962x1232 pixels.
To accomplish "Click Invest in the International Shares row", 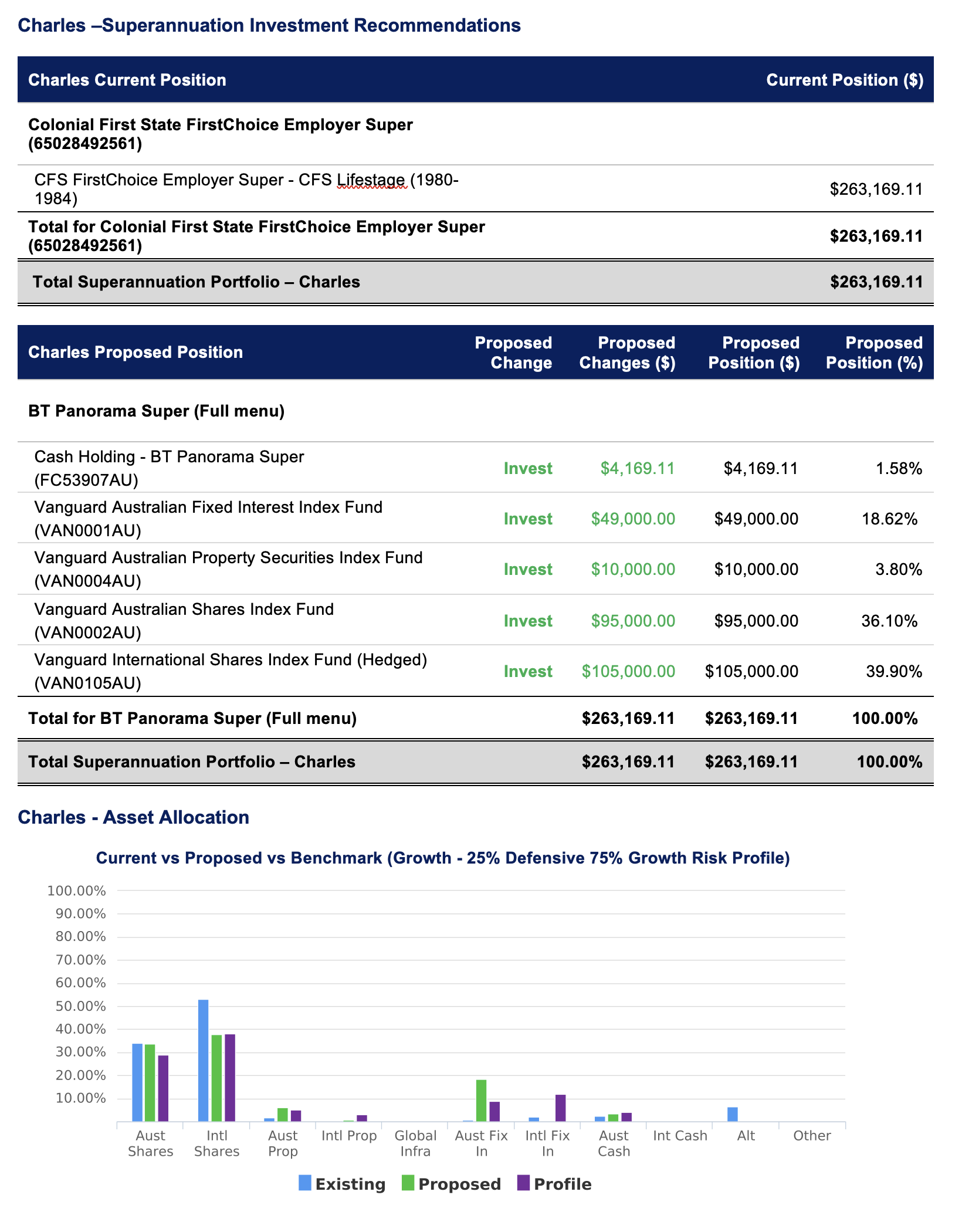I will (x=528, y=671).
